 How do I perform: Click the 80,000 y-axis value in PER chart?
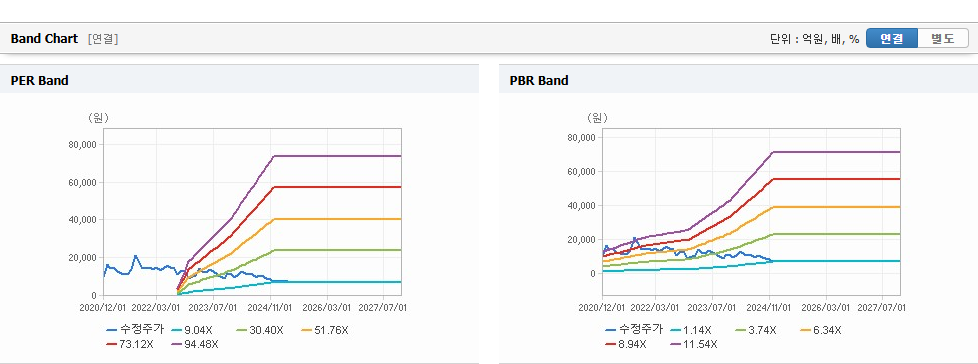82,145
